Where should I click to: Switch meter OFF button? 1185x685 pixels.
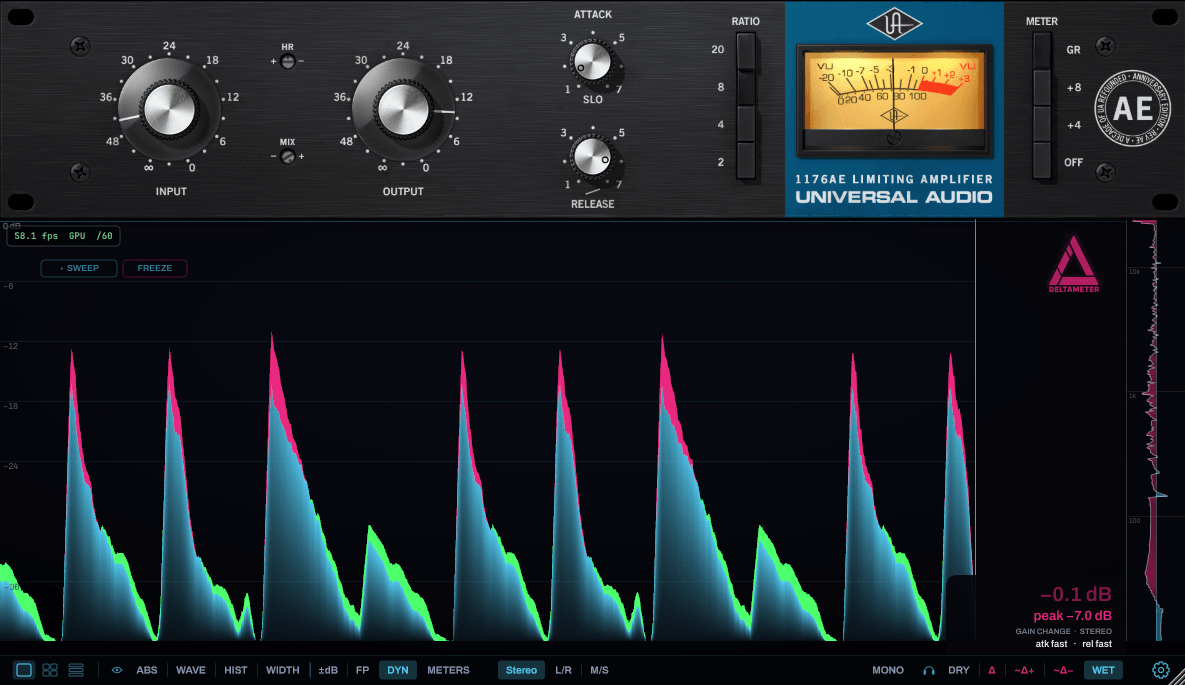point(1042,162)
